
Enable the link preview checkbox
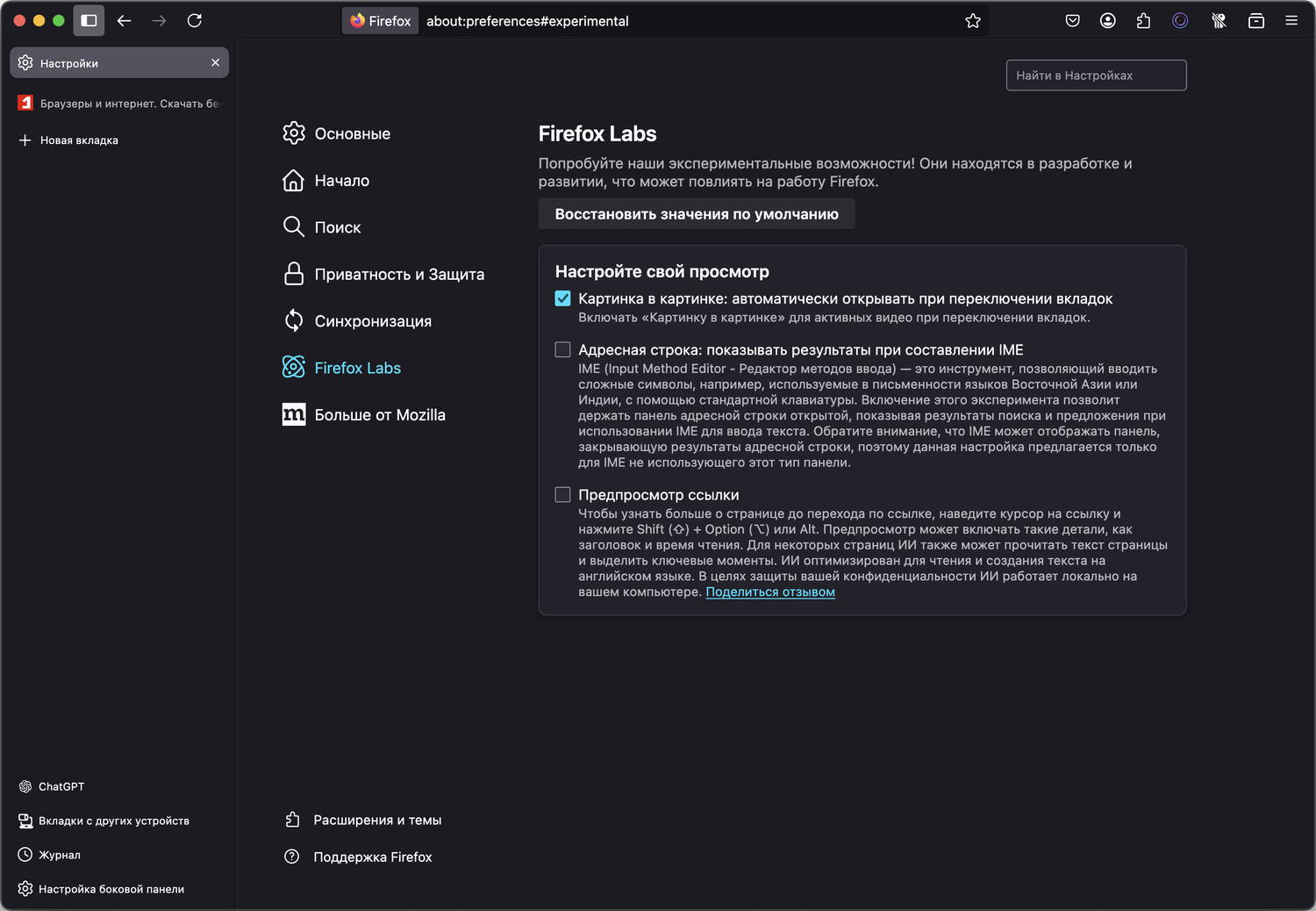click(x=563, y=495)
